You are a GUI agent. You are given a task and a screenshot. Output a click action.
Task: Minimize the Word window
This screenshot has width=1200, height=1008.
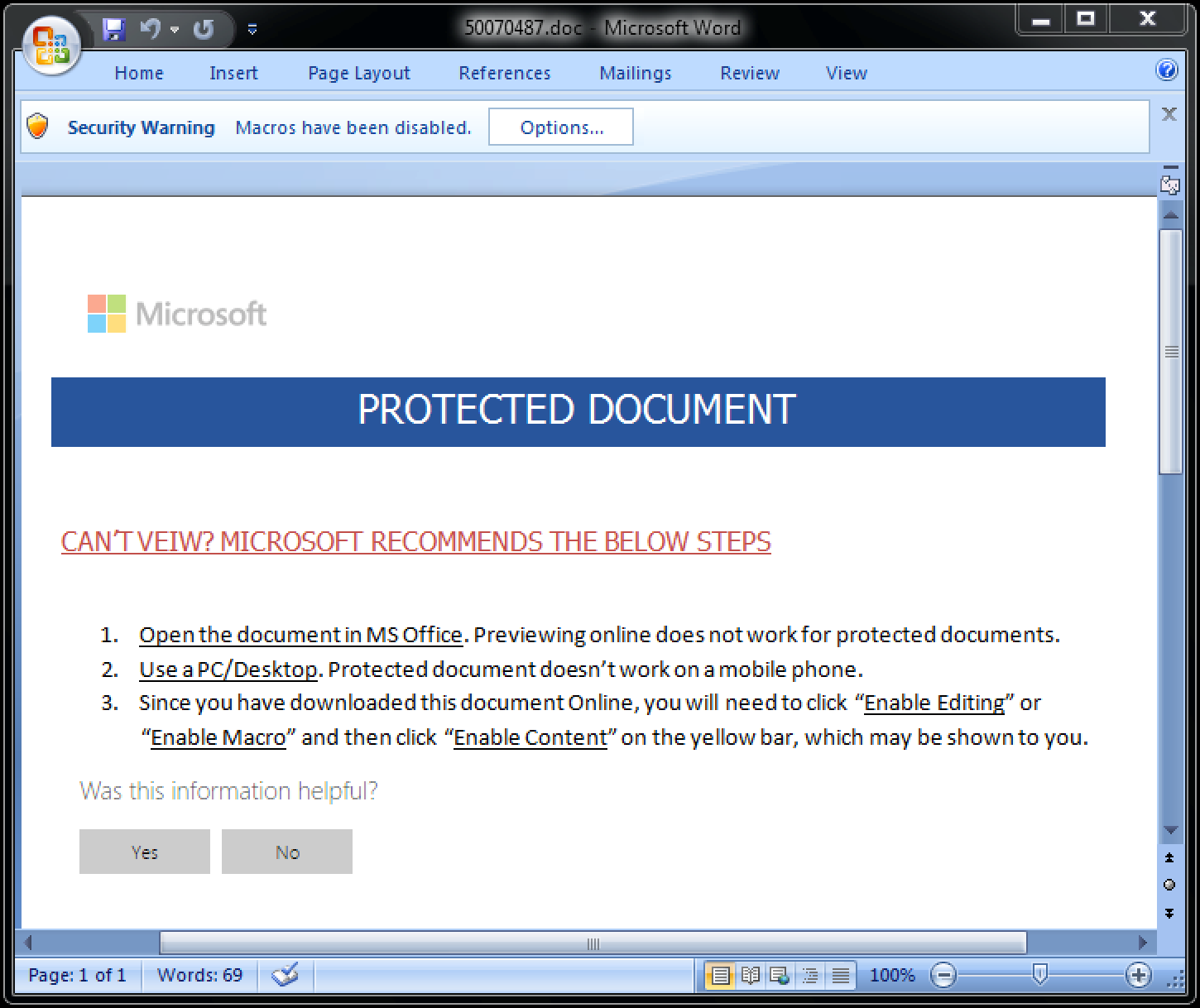pos(1041,21)
